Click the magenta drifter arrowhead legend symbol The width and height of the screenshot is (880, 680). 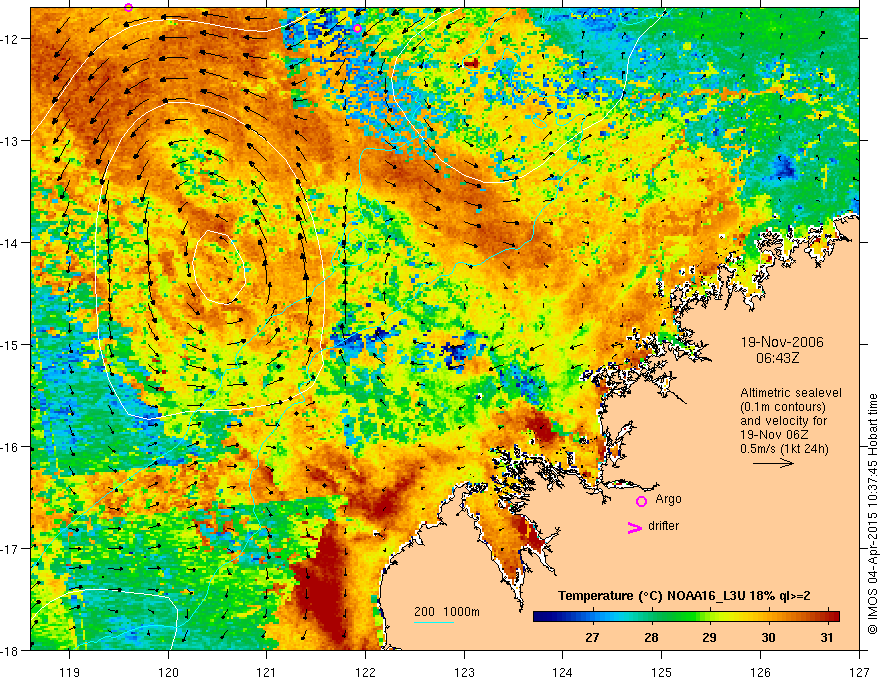(635, 527)
